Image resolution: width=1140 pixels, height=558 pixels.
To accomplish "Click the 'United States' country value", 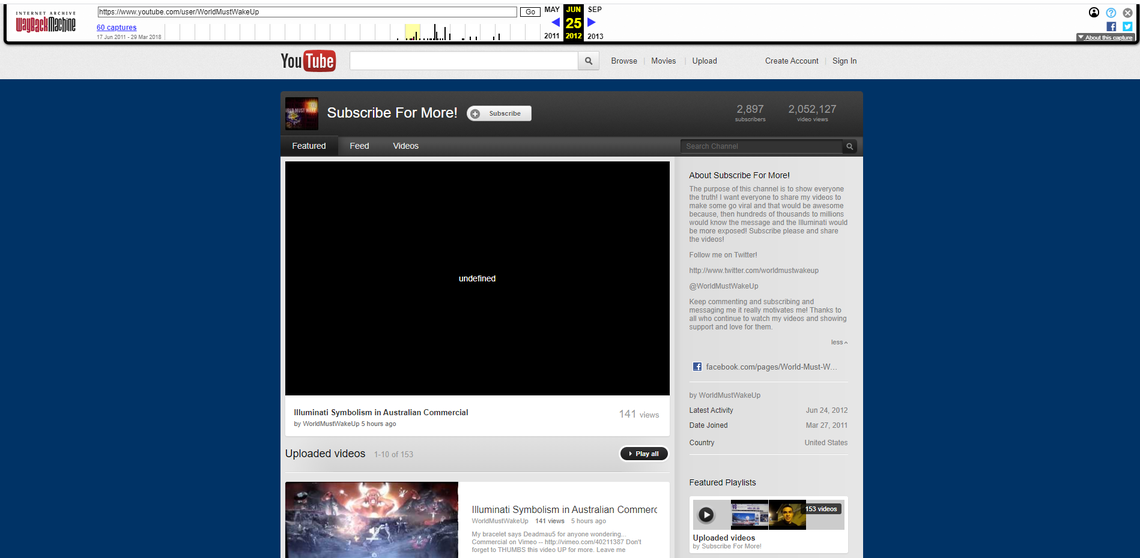I will coord(826,443).
